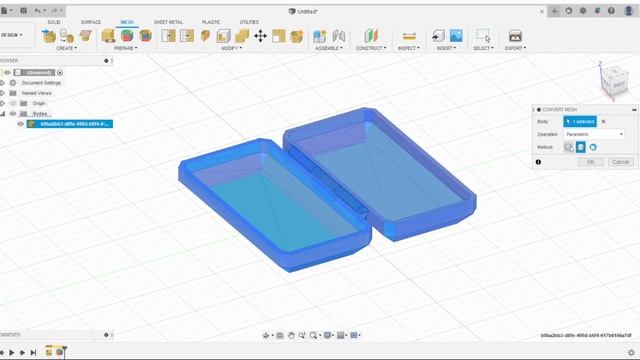
Task: Open the CREATE dropdown menu
Action: pyautogui.click(x=66, y=48)
